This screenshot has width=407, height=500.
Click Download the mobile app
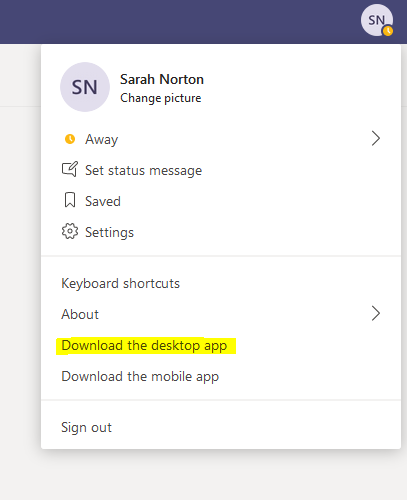point(140,377)
